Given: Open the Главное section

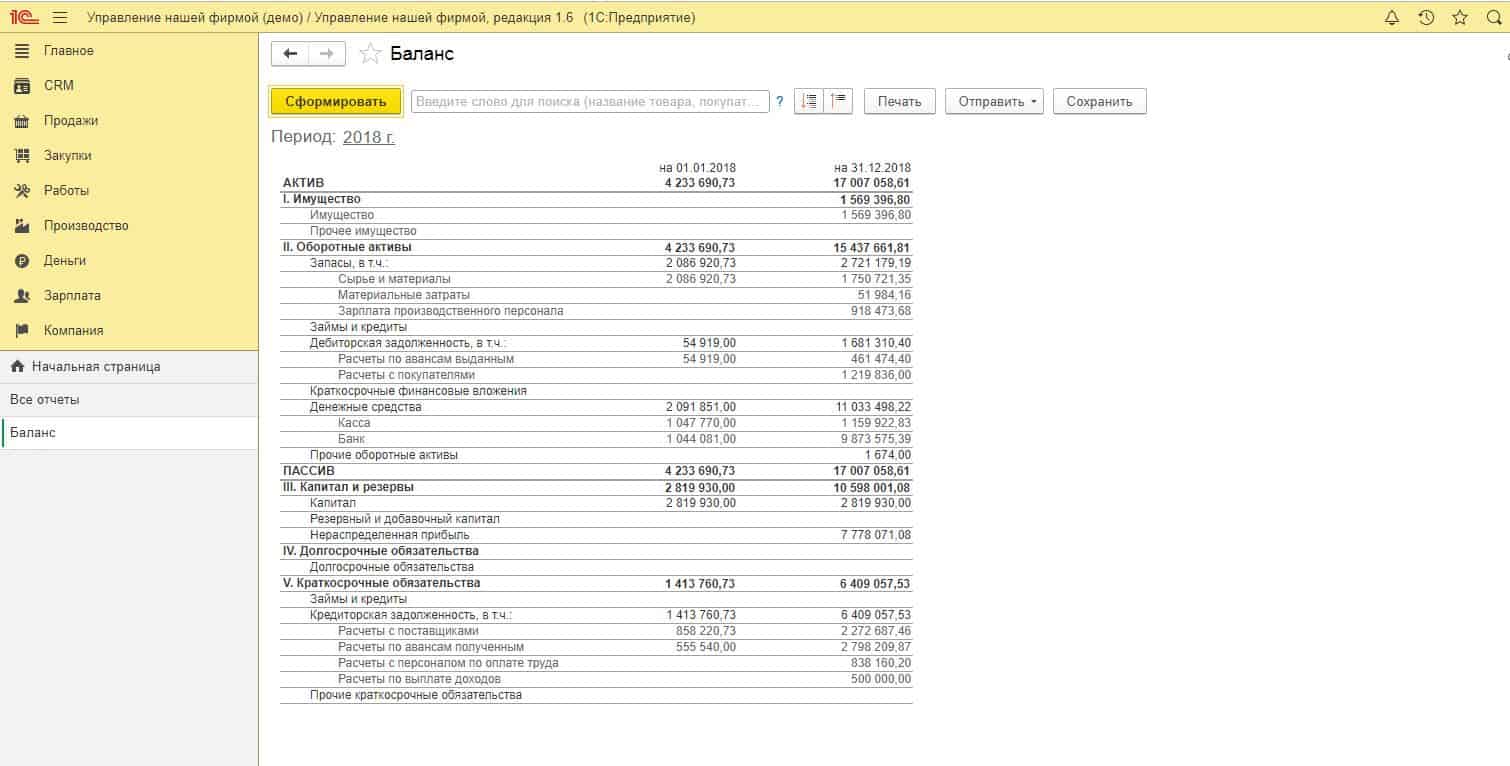Looking at the screenshot, I should pos(69,51).
